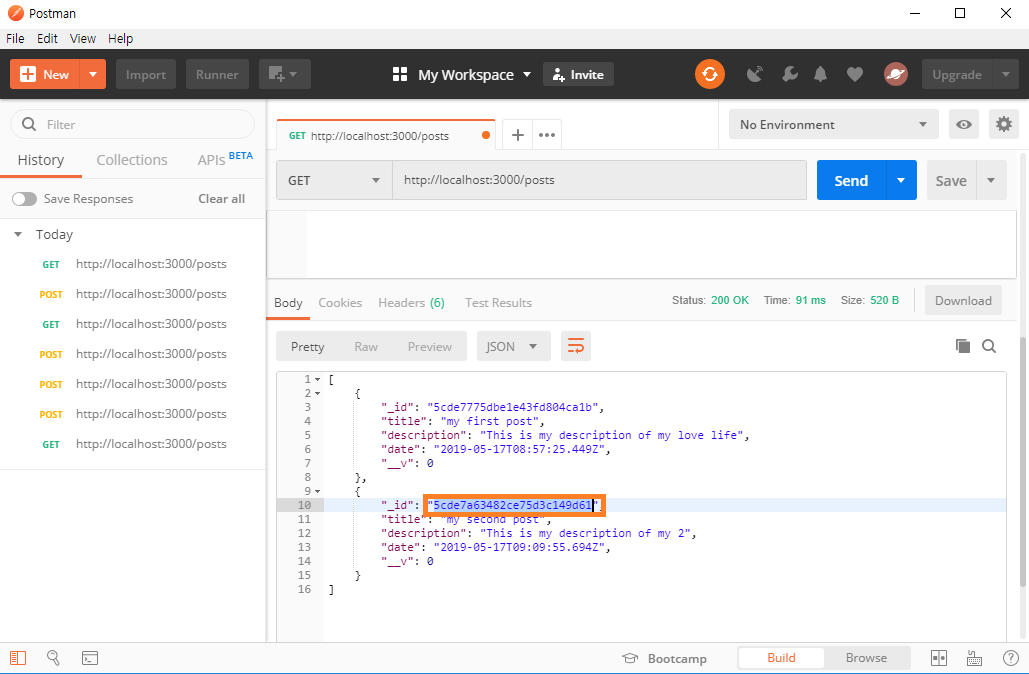
Task: Send the GET request
Action: click(x=851, y=180)
